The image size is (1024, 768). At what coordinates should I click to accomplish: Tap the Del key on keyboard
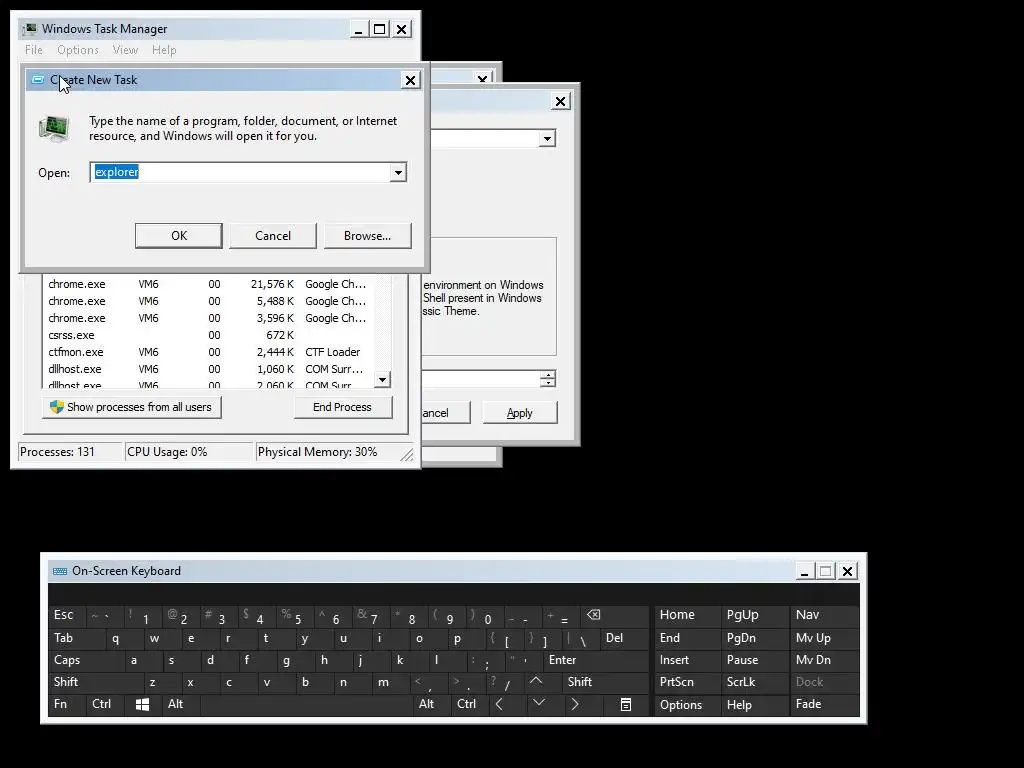[x=624, y=638]
